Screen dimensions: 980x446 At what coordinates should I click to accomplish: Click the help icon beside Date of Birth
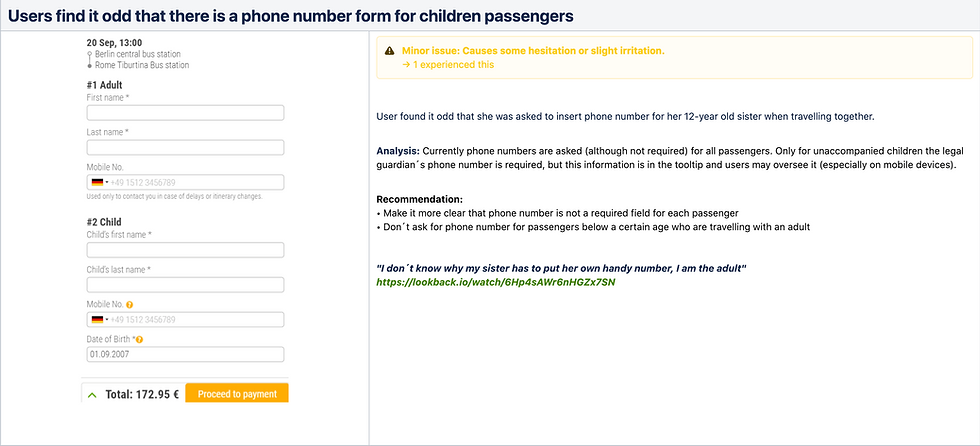[139, 340]
